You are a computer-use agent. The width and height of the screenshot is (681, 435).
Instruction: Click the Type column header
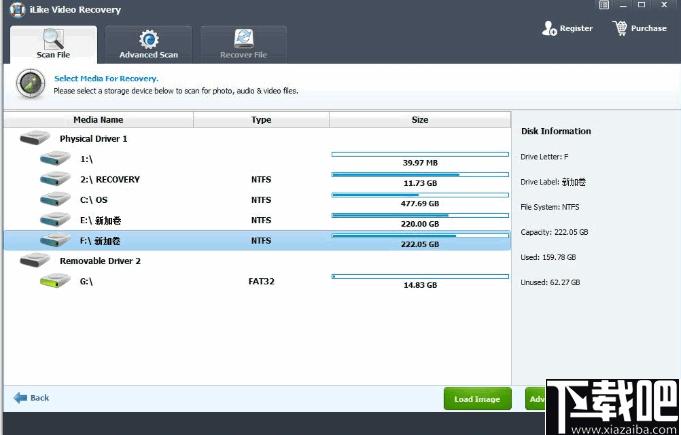[x=261, y=120]
